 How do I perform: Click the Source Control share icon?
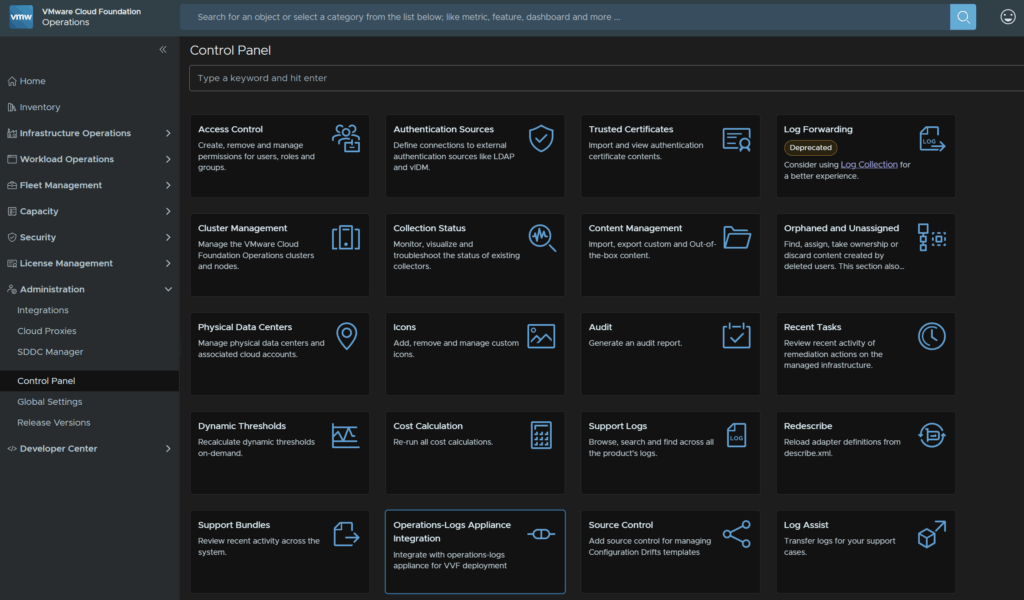point(737,534)
